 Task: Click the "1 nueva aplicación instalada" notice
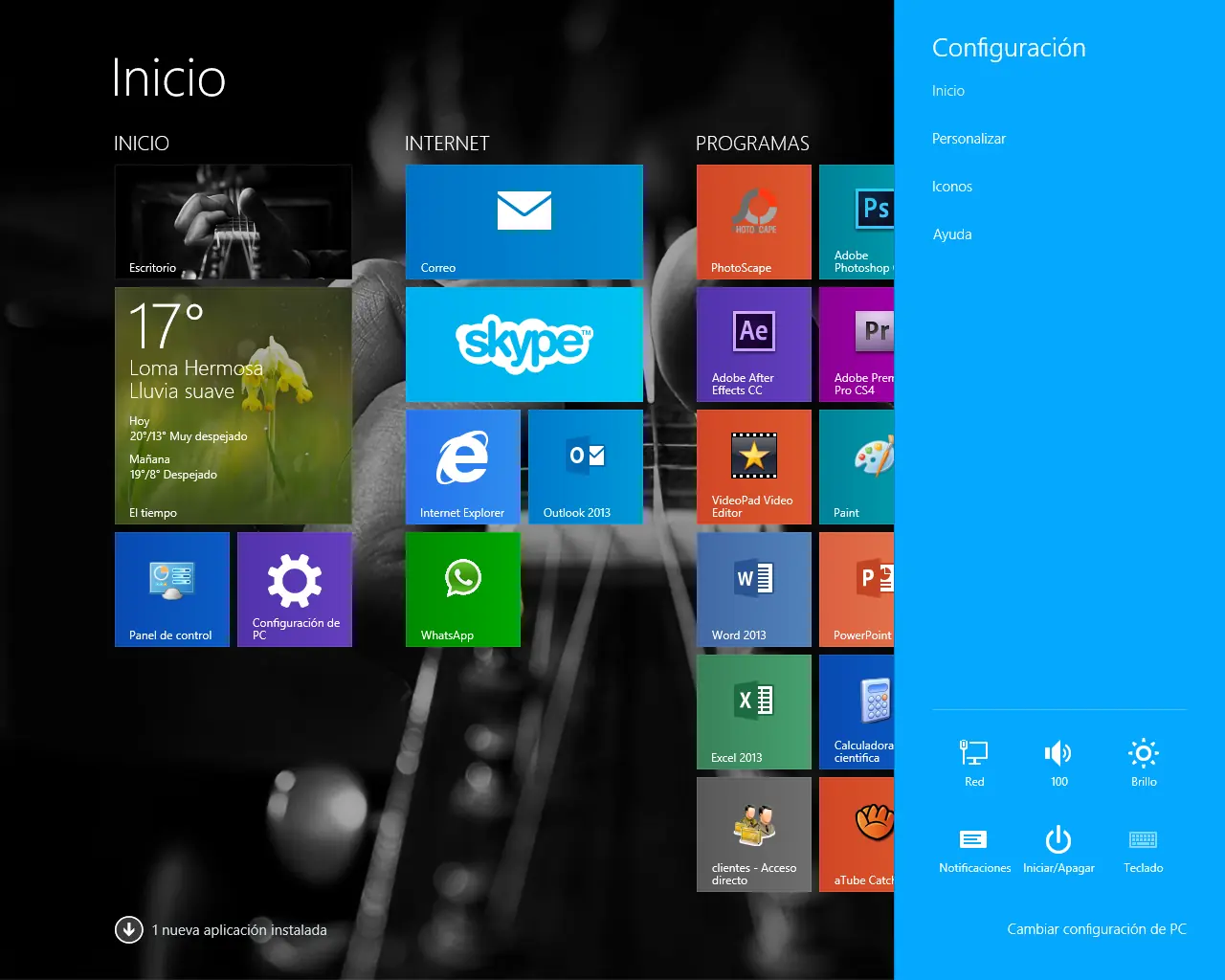pyautogui.click(x=239, y=930)
